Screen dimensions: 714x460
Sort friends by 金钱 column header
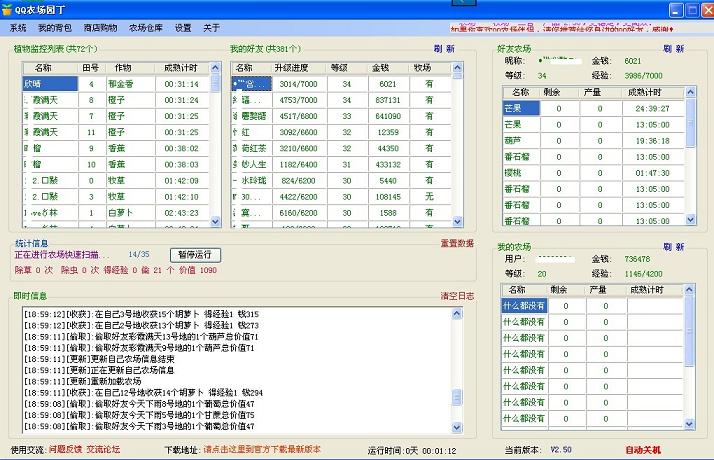point(387,68)
